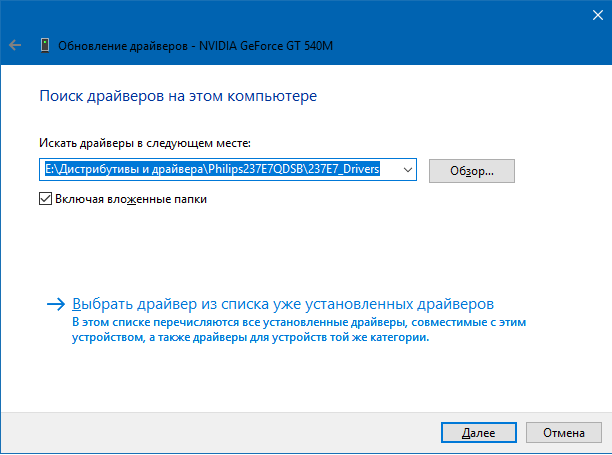This screenshot has height=455, width=612.
Task: Click the Поиск драйверов на этом компьютере heading
Action: [x=178, y=96]
